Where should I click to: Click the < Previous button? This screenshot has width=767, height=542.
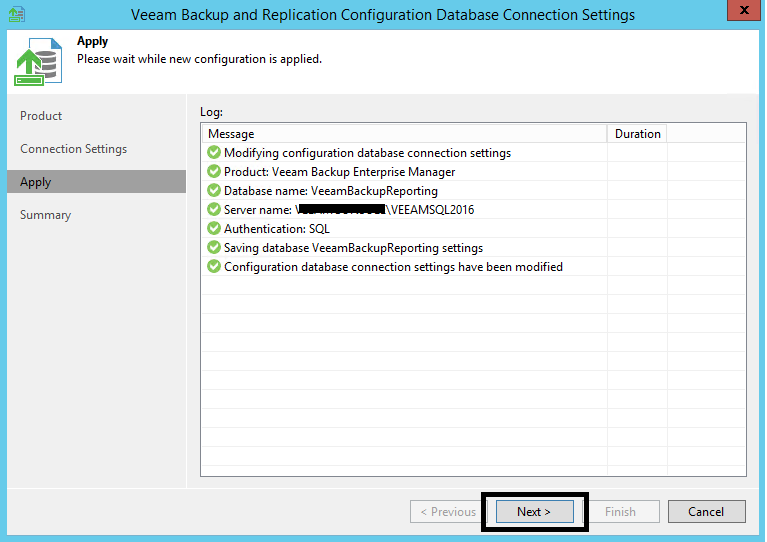point(448,512)
